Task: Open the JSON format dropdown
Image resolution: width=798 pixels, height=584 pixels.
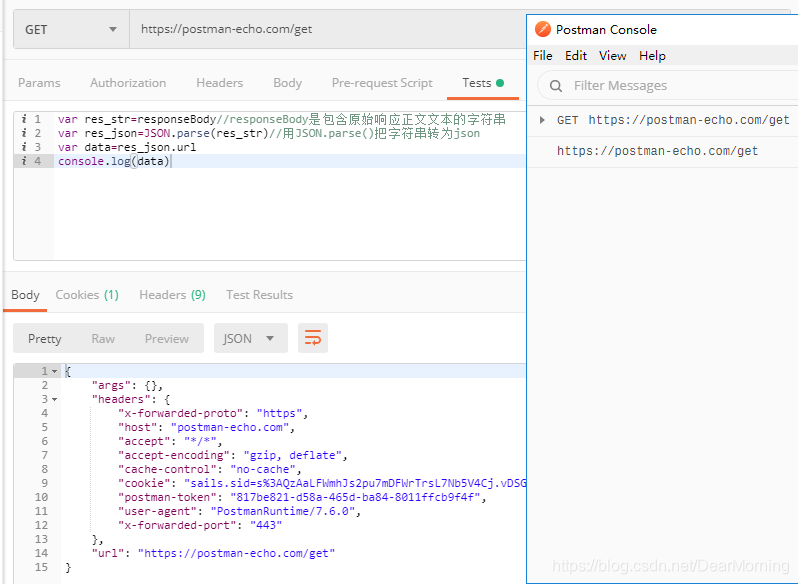Action: 250,338
